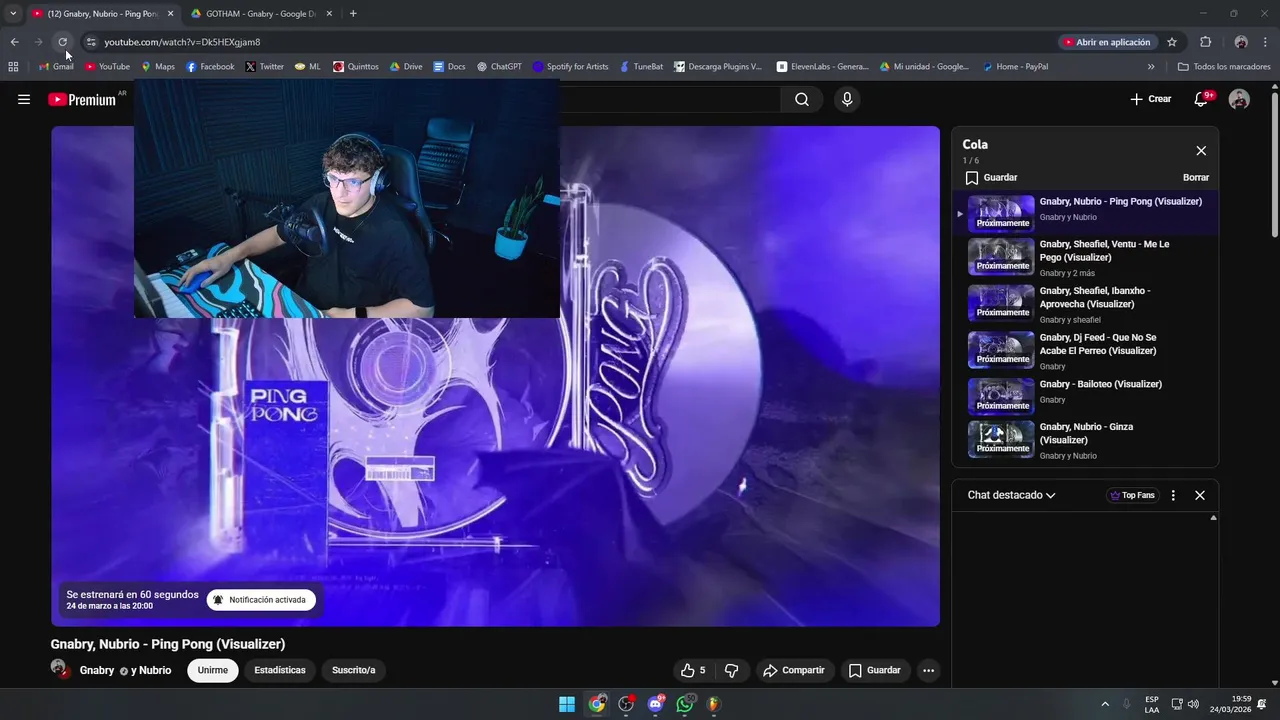Viewport: 1280px width, 720px height.
Task: Close the Chat destacado panel
Action: pos(1200,495)
